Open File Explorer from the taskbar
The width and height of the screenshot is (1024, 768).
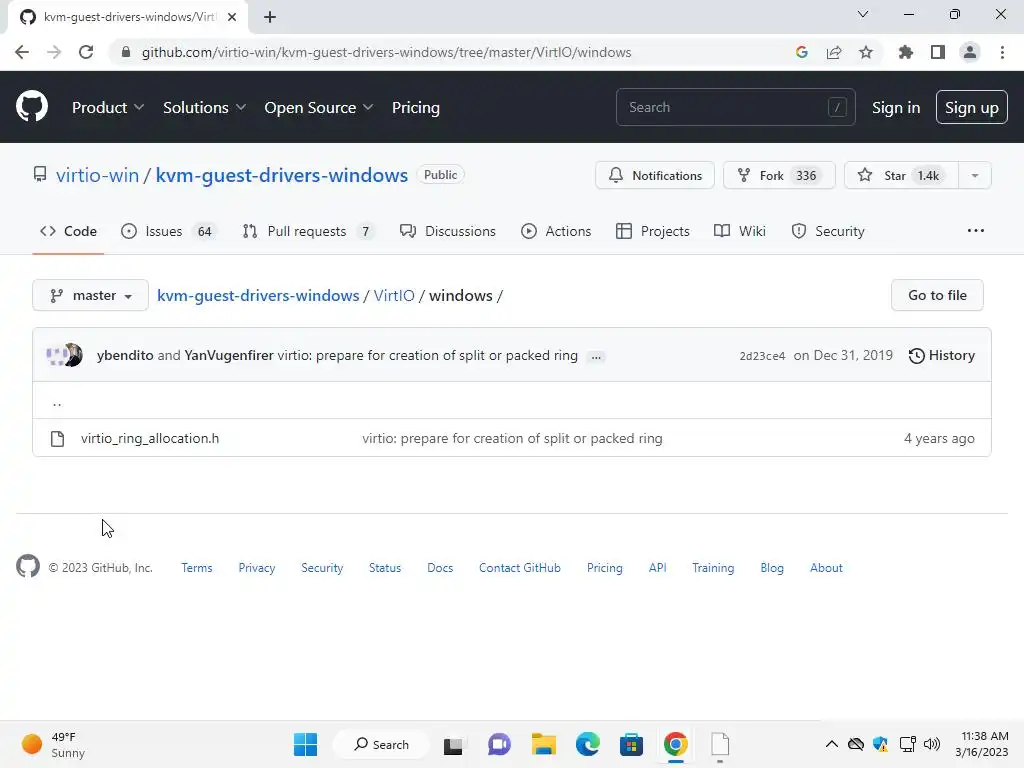pyautogui.click(x=543, y=744)
